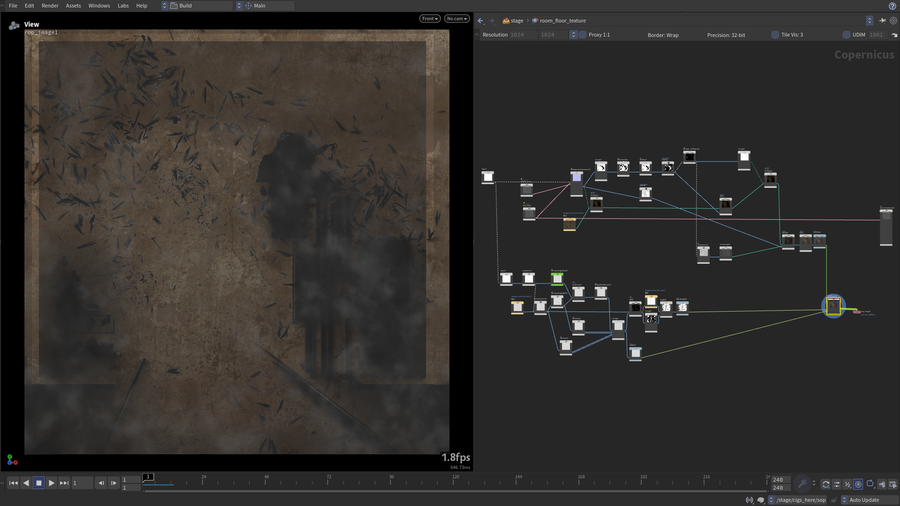Open the resolution presets stepper
Image resolution: width=900 pixels, height=506 pixels.
pyautogui.click(x=573, y=35)
